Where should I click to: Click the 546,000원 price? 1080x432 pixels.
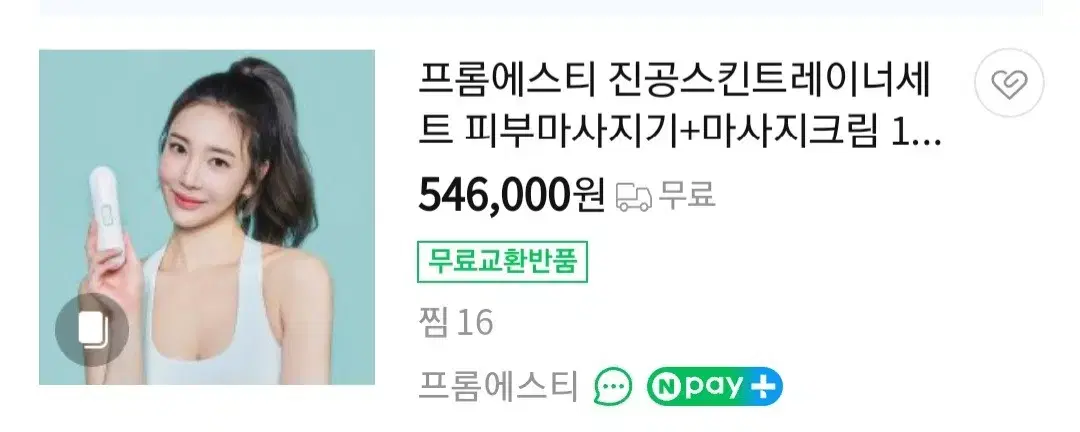click(x=512, y=196)
